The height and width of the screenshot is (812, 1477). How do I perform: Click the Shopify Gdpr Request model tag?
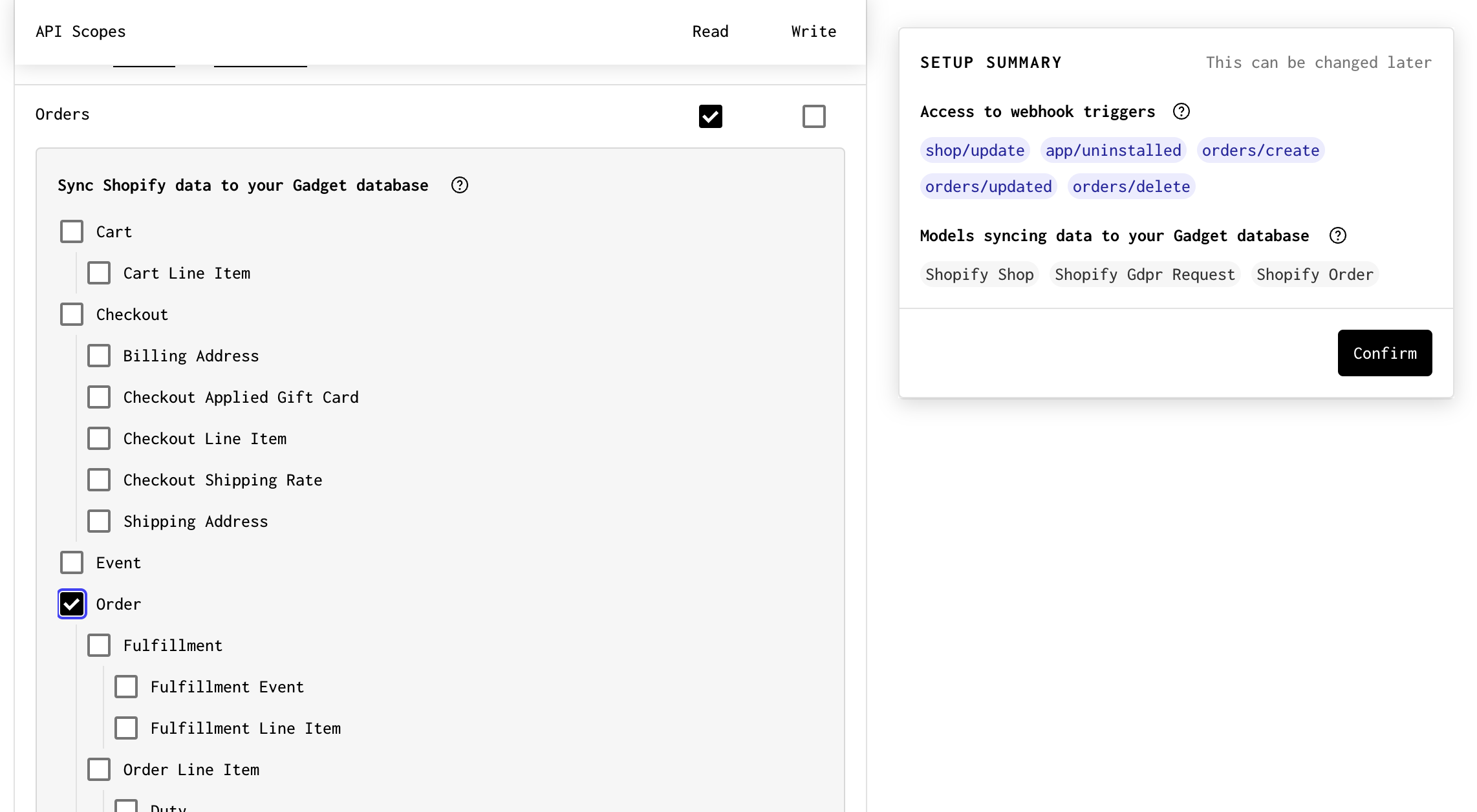(1145, 274)
